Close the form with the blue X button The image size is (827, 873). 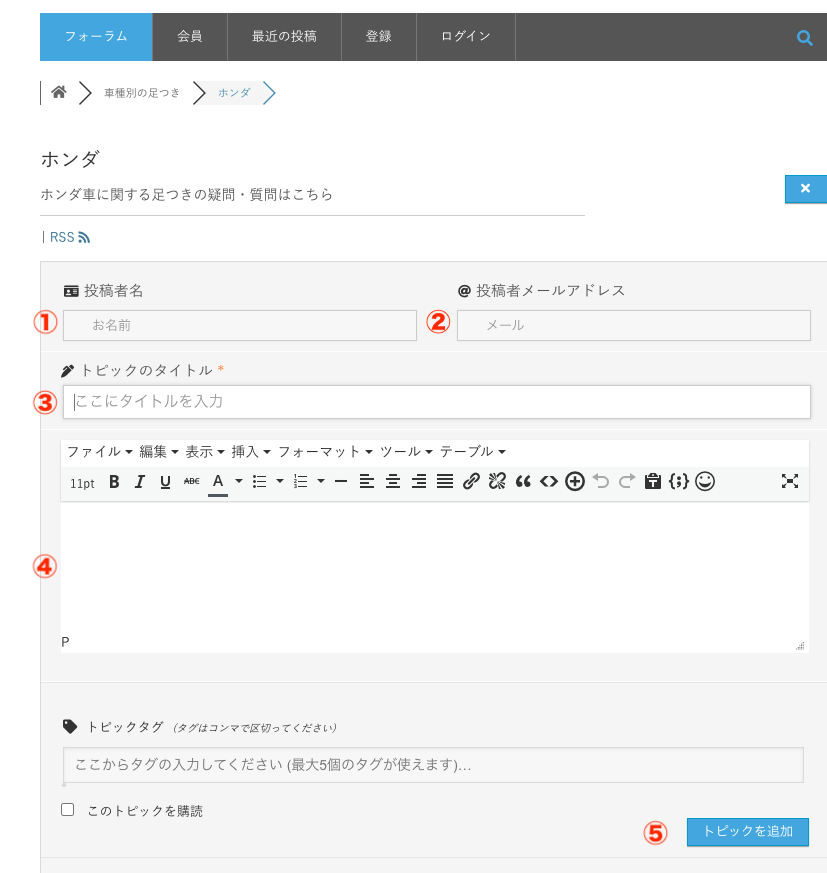pos(805,188)
